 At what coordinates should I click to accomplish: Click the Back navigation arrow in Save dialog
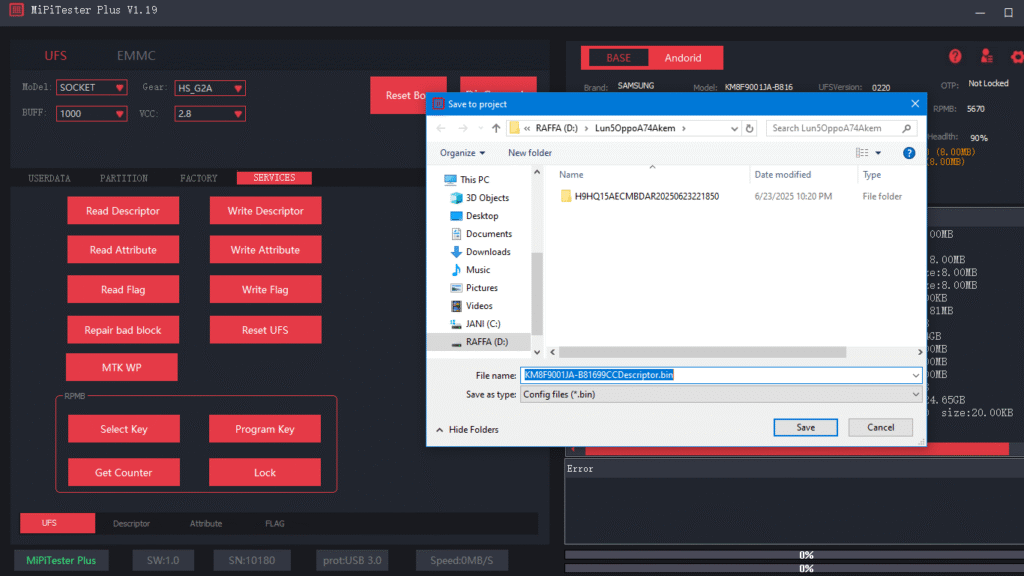(441, 128)
